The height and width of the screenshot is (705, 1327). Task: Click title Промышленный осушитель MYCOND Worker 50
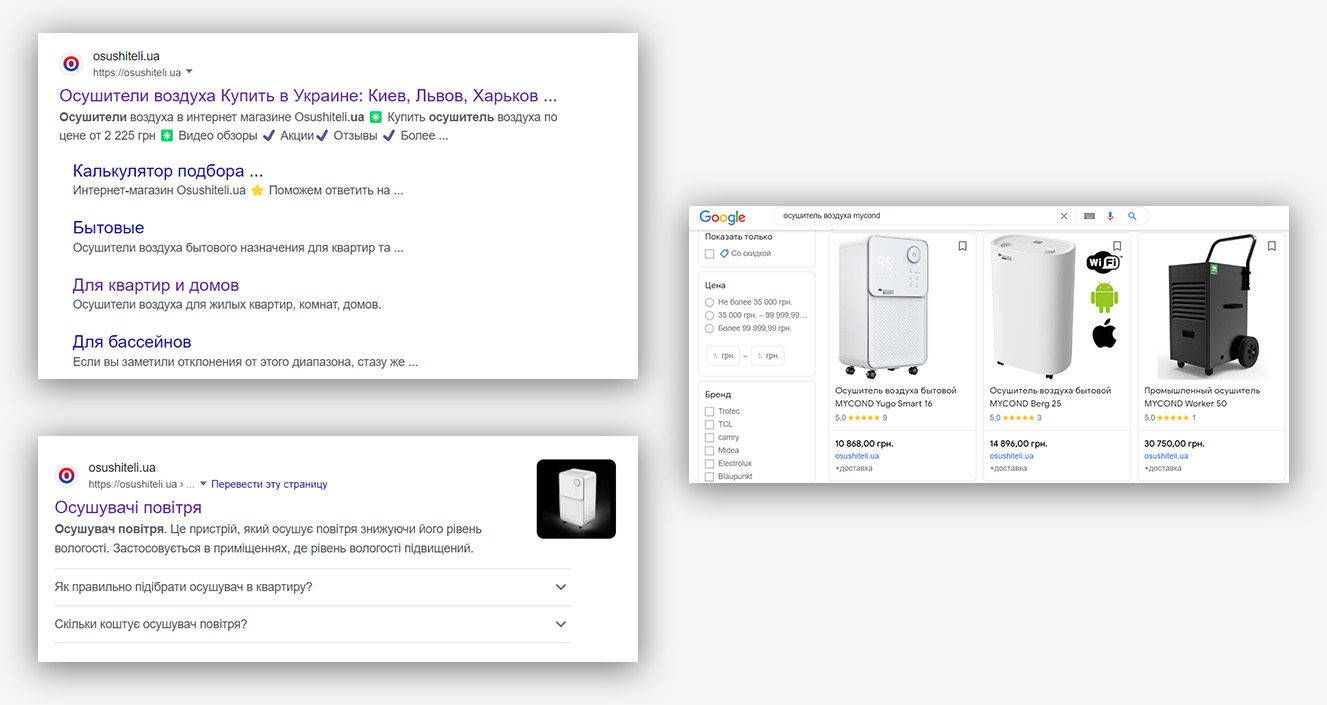point(1202,397)
